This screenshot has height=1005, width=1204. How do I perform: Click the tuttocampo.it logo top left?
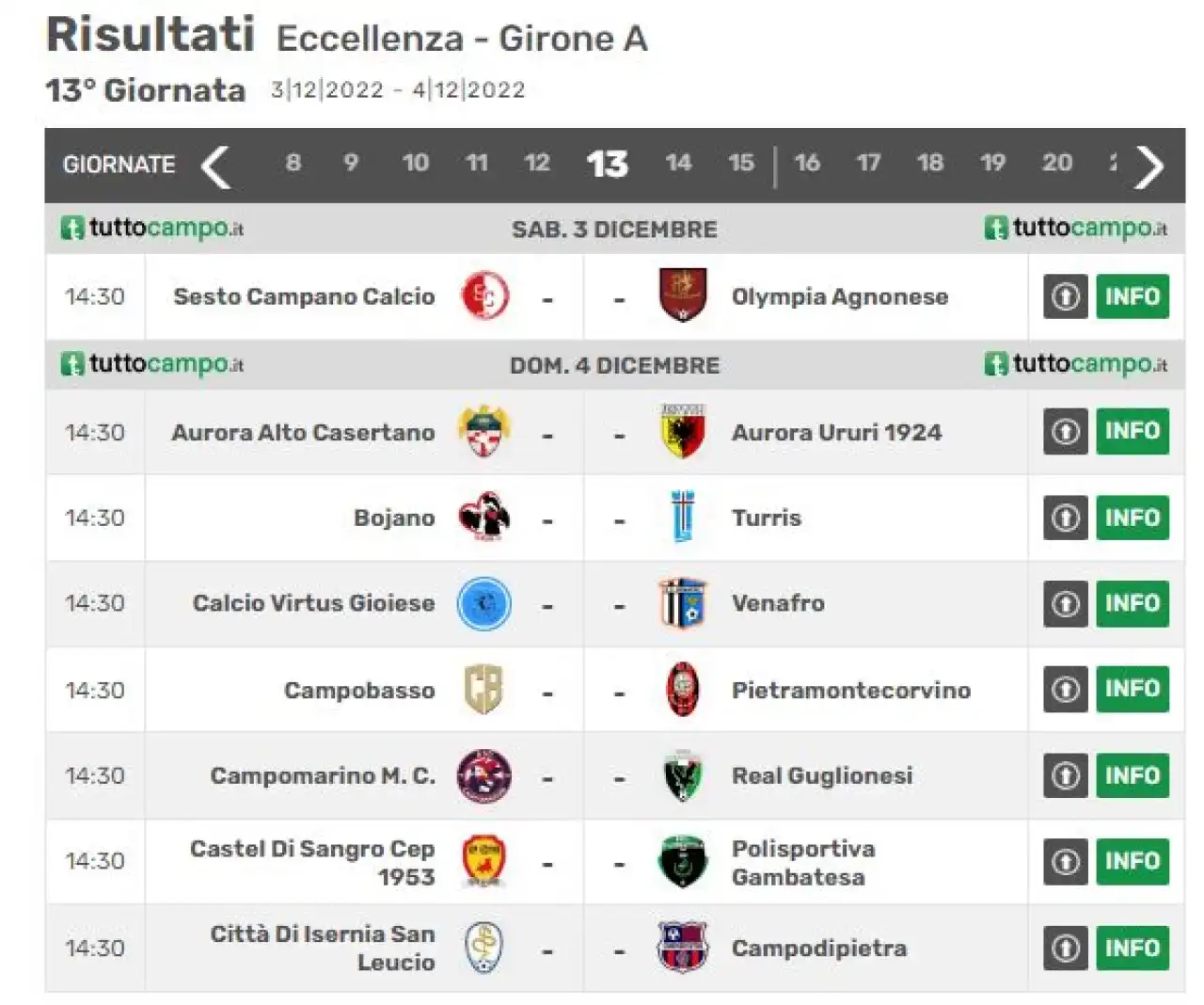(x=152, y=229)
